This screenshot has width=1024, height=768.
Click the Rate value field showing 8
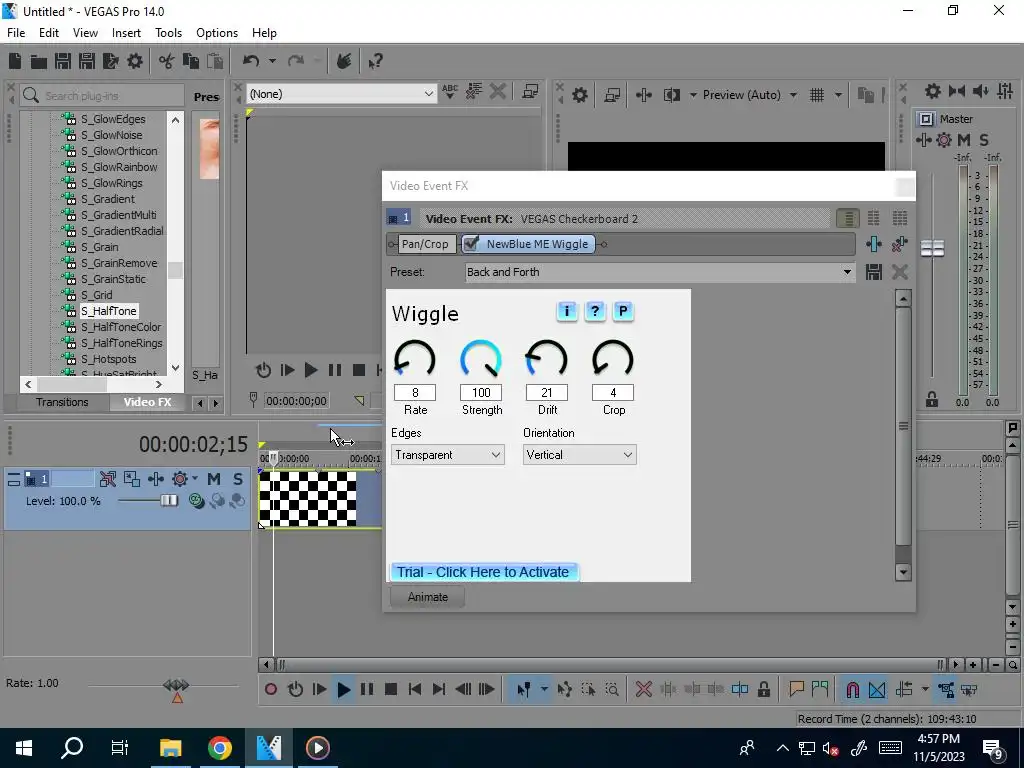[415, 392]
